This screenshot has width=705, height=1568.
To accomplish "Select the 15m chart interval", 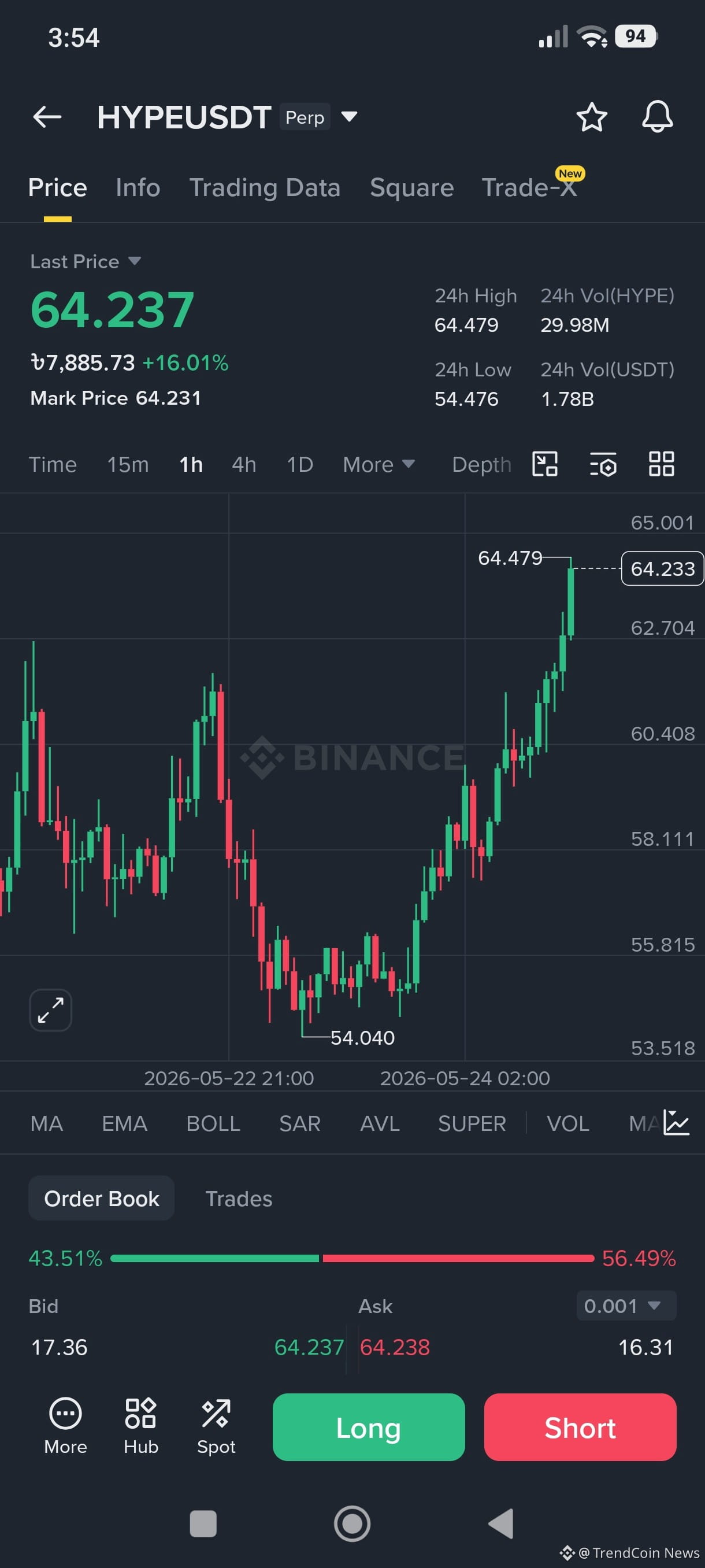I will 128,464.
